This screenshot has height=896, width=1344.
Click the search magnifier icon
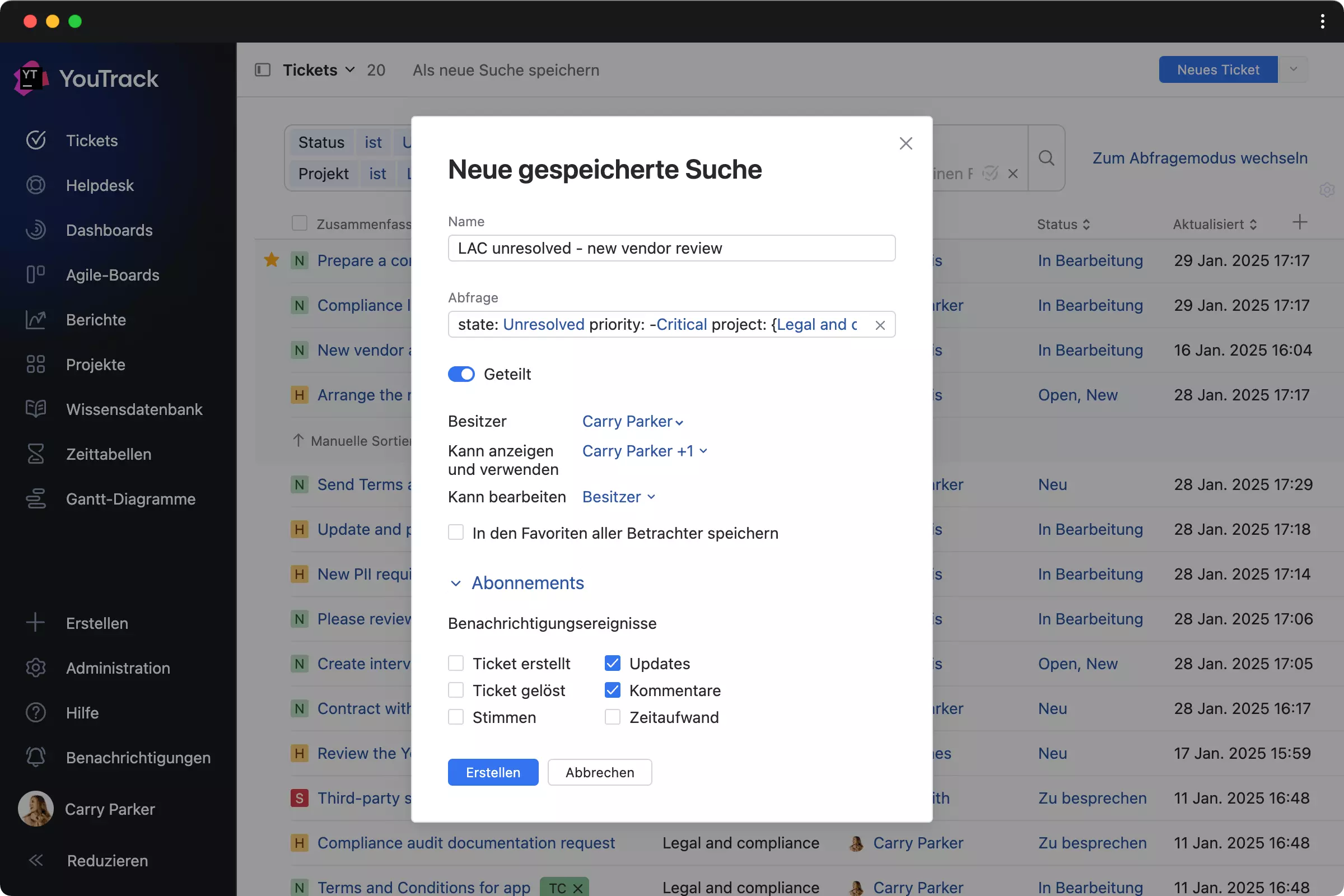tap(1046, 158)
